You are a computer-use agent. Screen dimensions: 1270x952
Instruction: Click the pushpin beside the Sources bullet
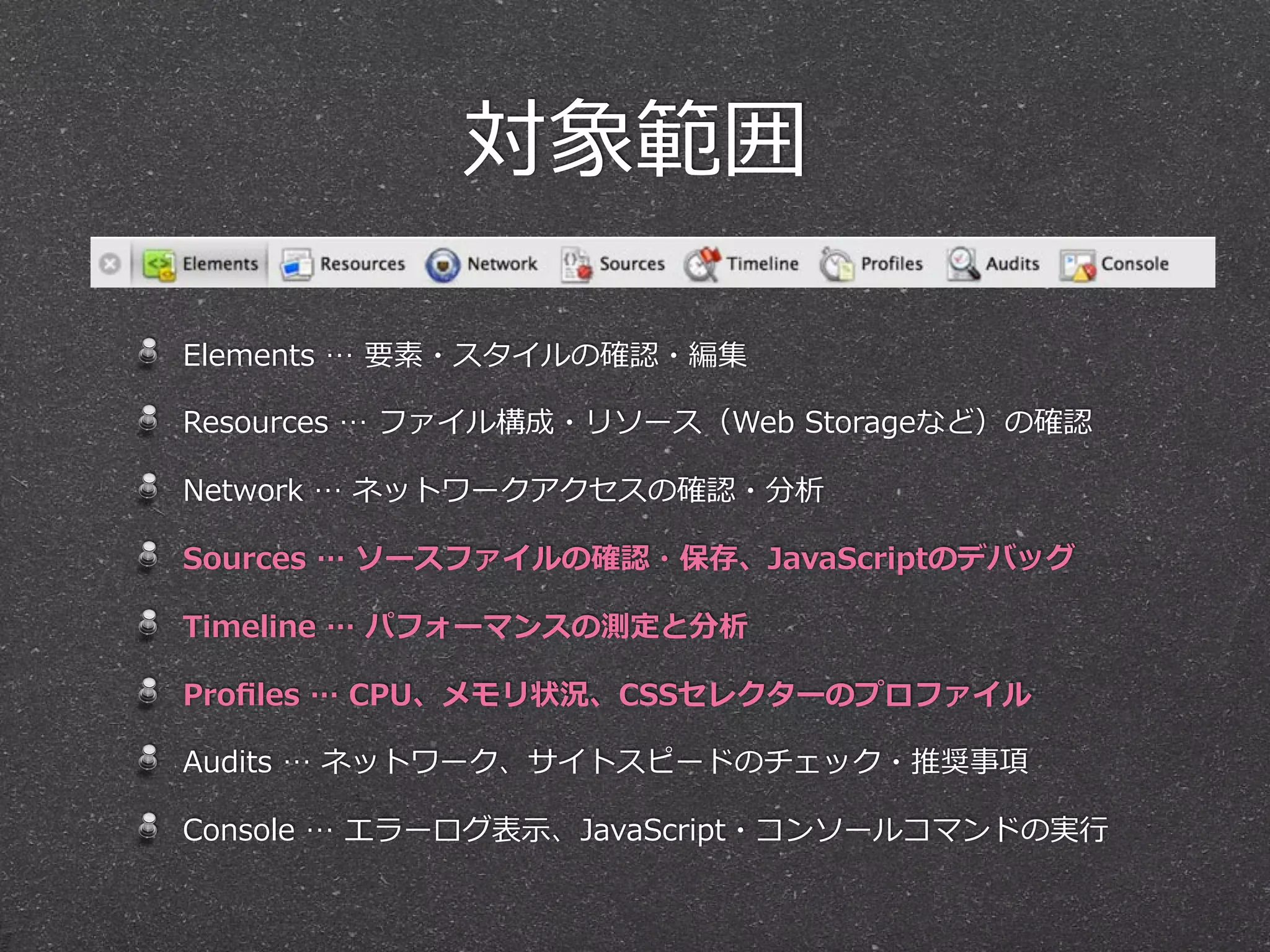tap(148, 555)
